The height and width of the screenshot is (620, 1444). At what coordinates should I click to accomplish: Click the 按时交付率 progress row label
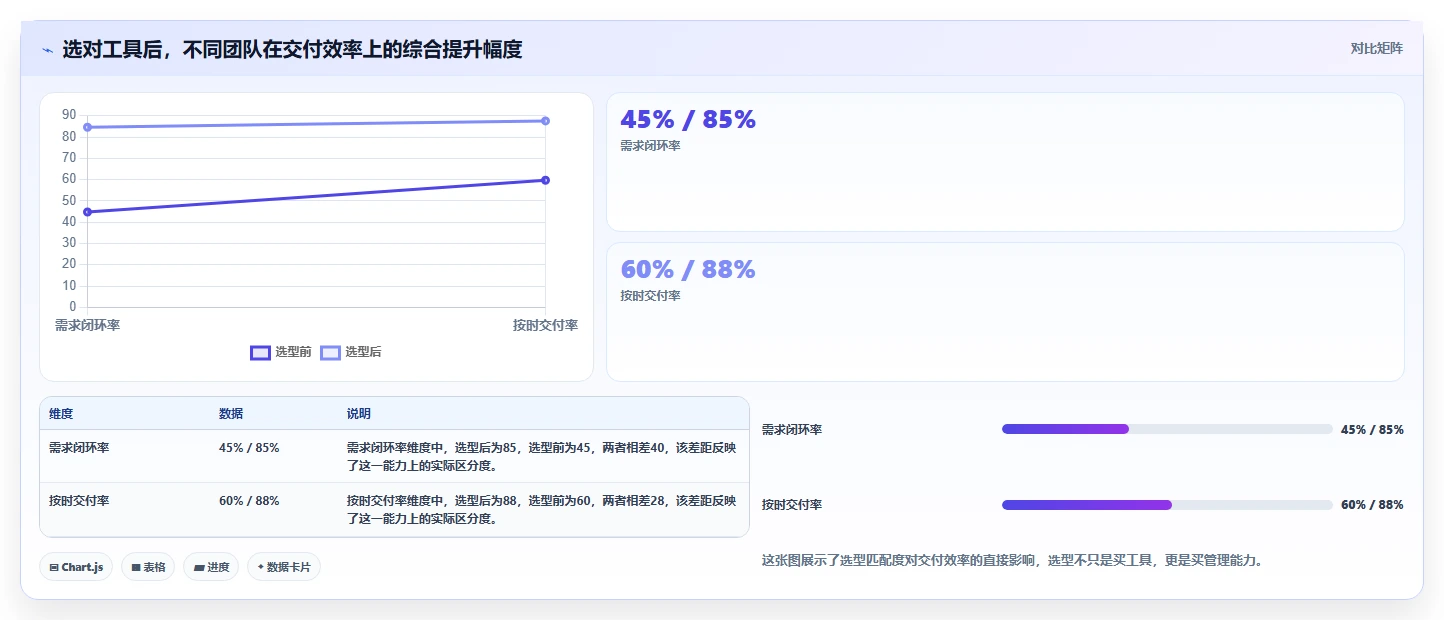(x=792, y=505)
